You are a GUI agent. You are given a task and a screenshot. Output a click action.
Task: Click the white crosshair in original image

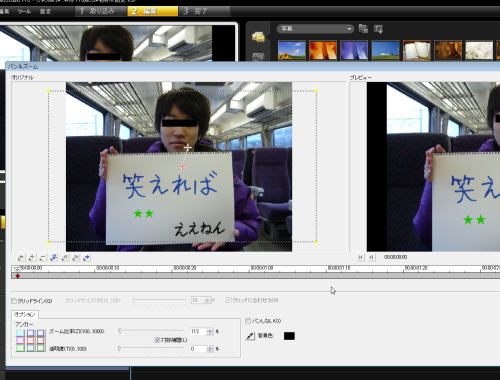pos(188,147)
